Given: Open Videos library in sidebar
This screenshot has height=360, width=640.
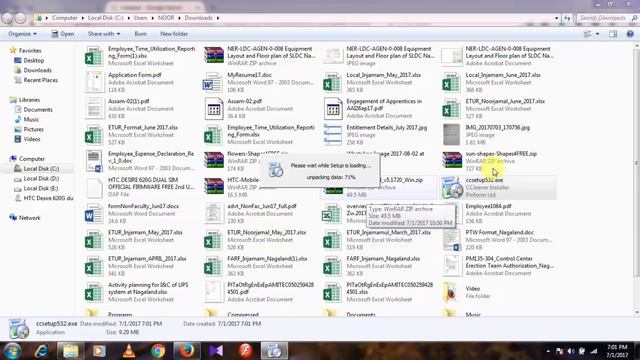Looking at the screenshot, I should click(32, 139).
